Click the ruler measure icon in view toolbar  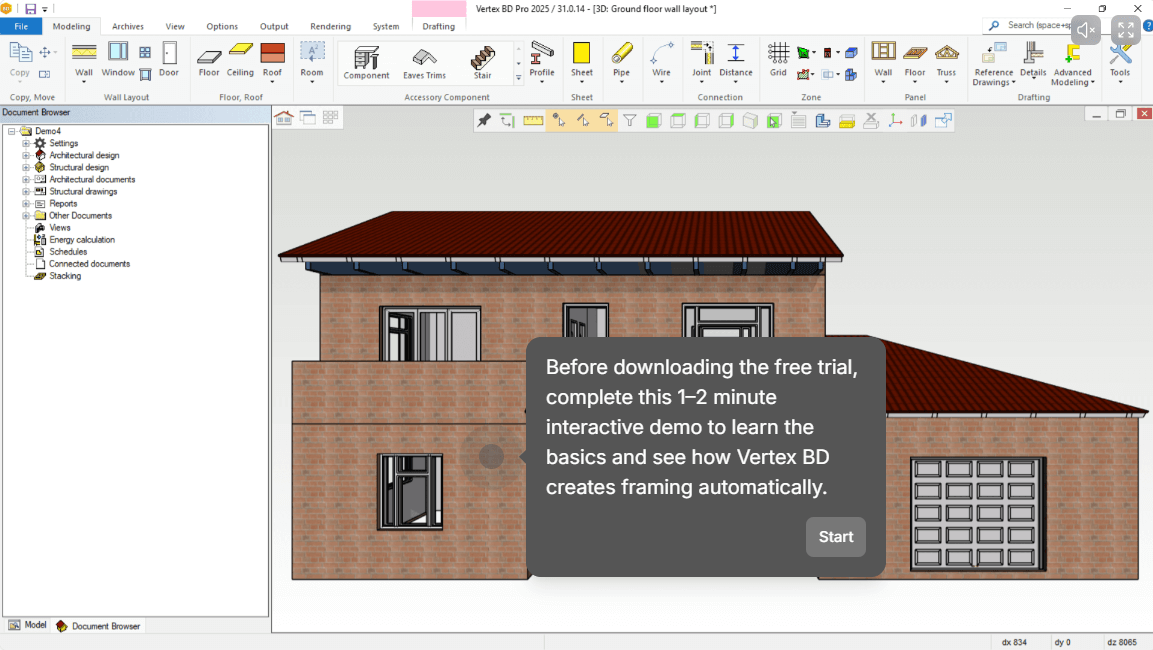[x=533, y=121]
